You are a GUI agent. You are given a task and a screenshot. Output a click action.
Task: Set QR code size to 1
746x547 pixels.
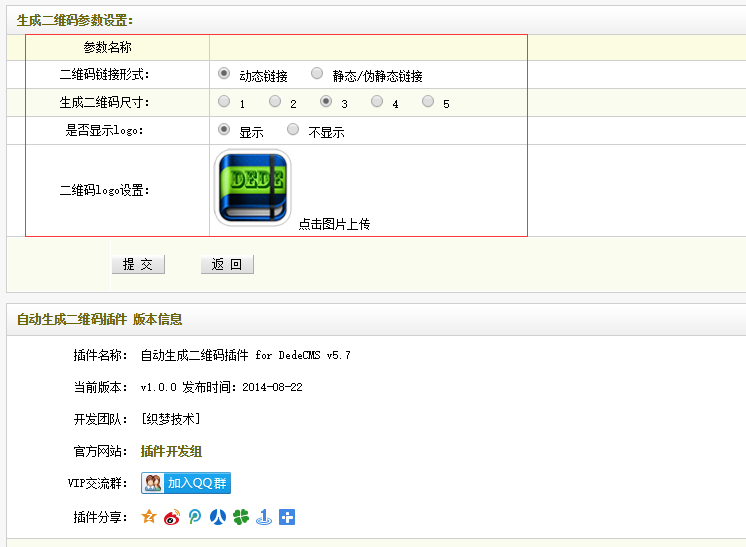click(x=222, y=101)
